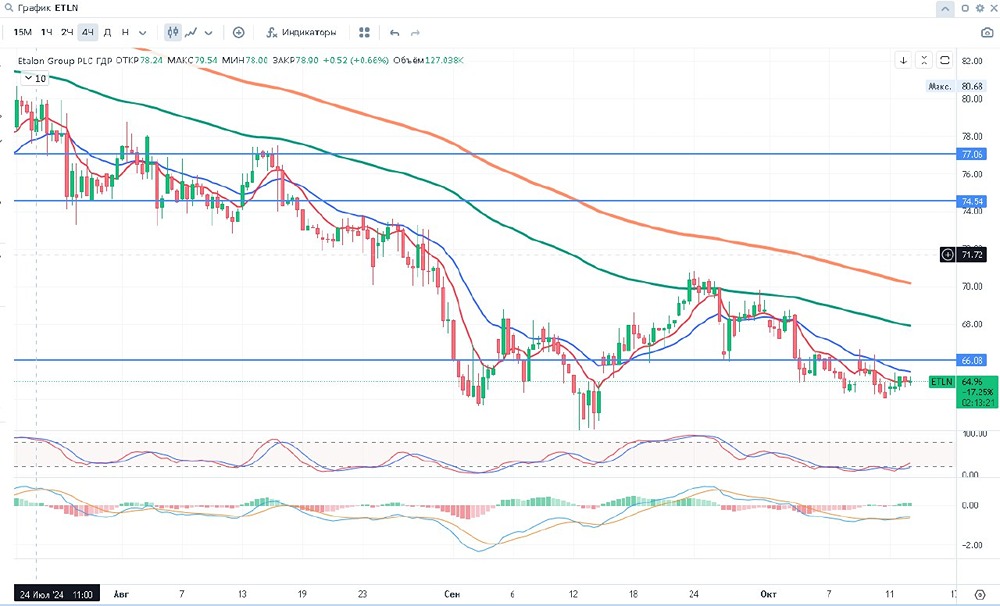Image resolution: width=1000 pixels, height=606 pixels.
Task: Click the 77.06 price level label
Action: (x=971, y=154)
